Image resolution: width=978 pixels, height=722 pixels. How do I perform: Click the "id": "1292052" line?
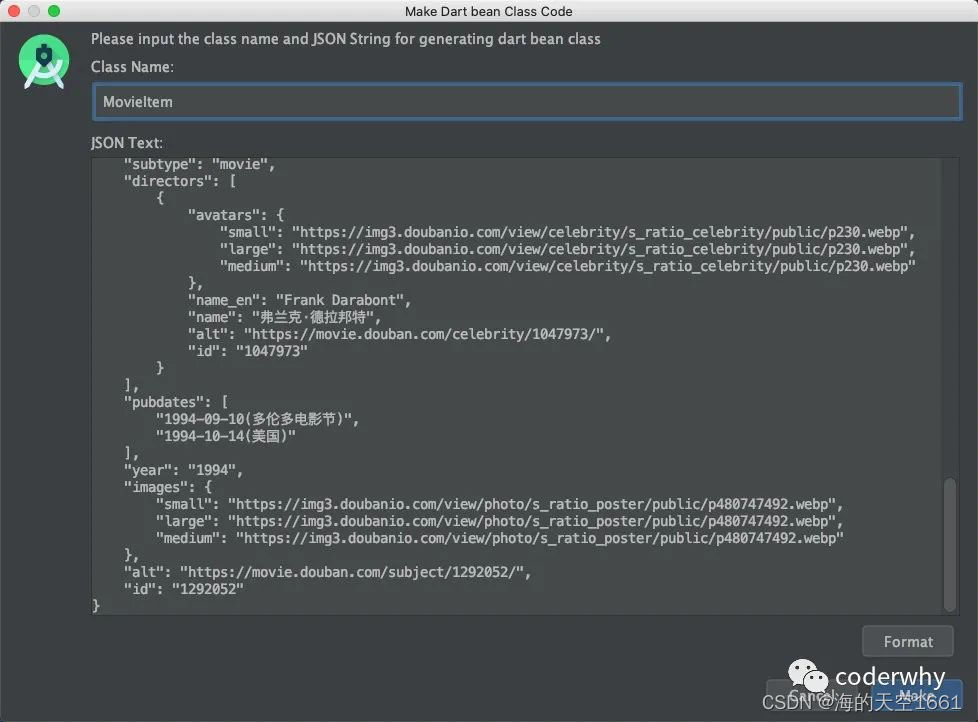coord(183,589)
